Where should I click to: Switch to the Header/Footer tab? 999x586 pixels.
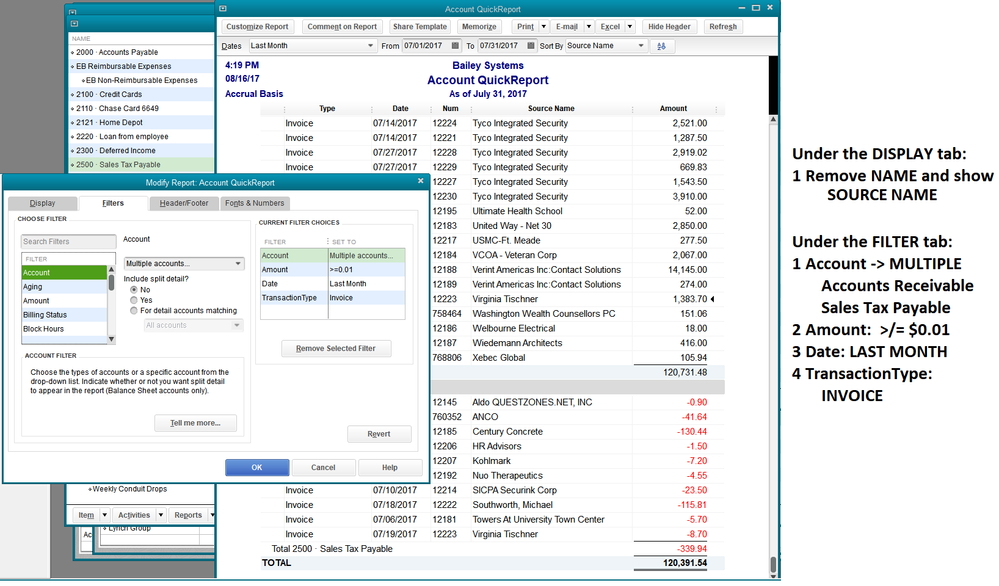pyautogui.click(x=183, y=203)
